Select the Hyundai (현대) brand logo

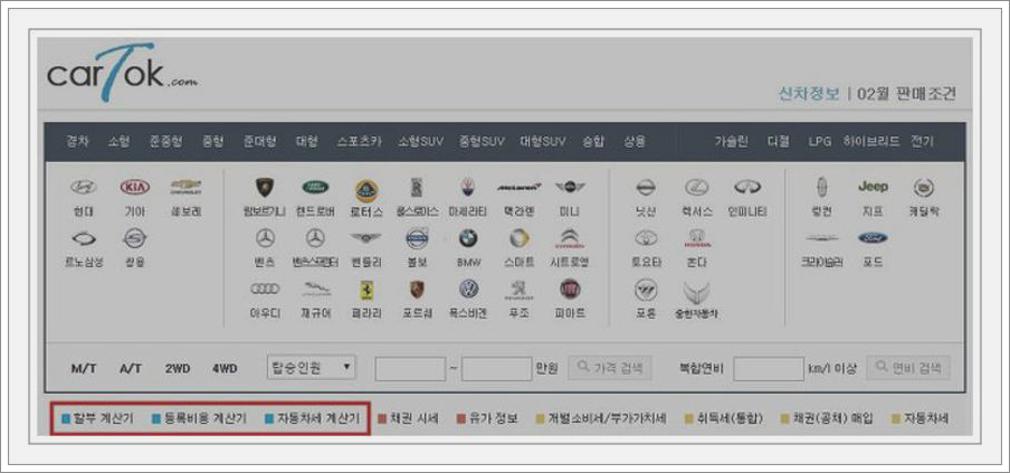pos(83,187)
